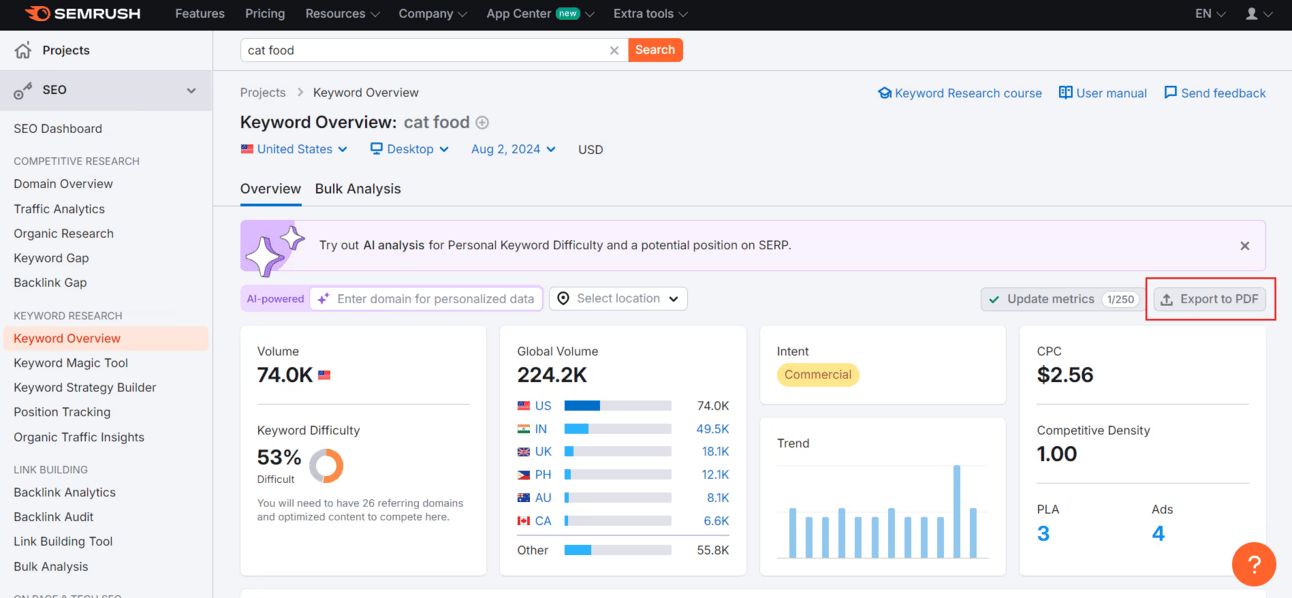The image size is (1292, 598).
Task: Change the Aug 2, 2024 date selector
Action: (513, 149)
